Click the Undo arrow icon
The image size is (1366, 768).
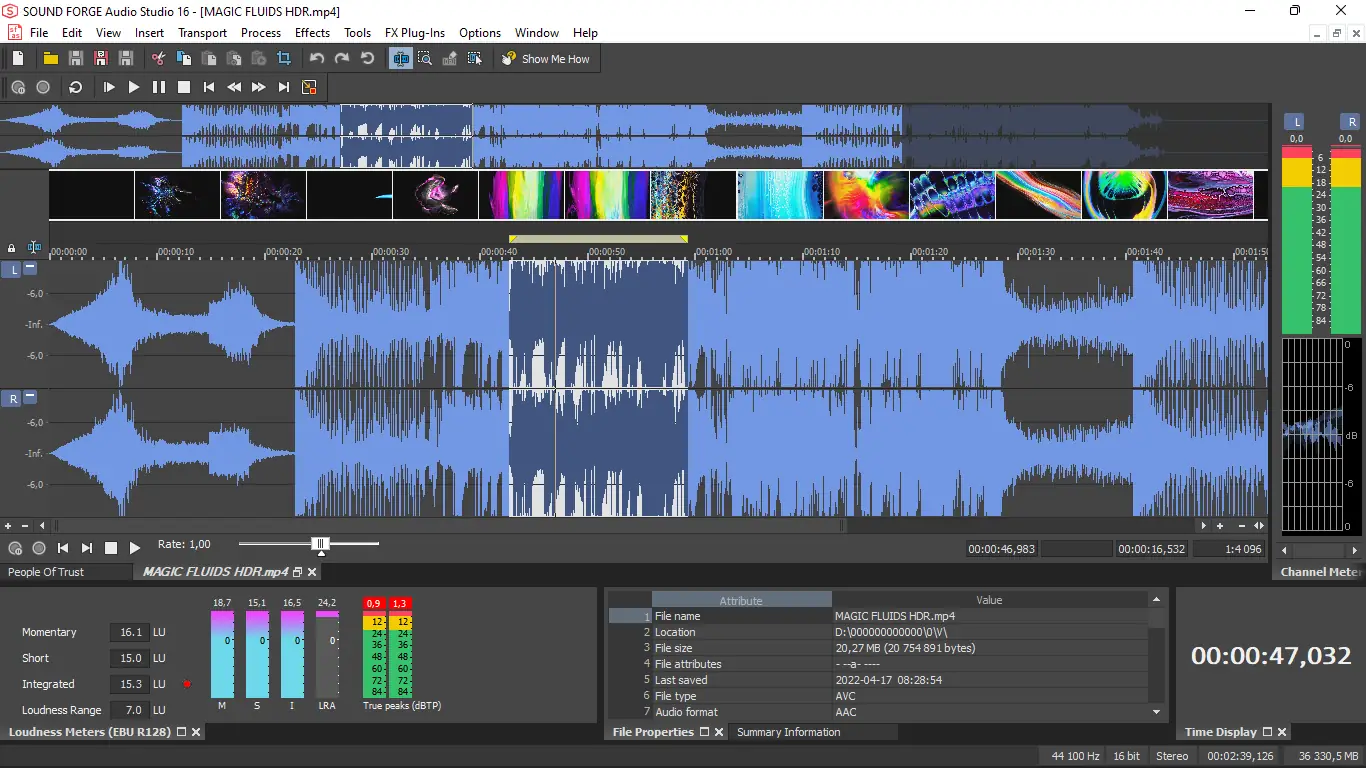click(317, 59)
